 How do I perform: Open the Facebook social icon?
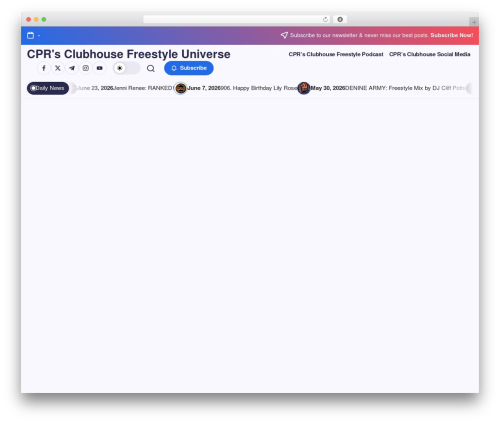pyautogui.click(x=44, y=68)
